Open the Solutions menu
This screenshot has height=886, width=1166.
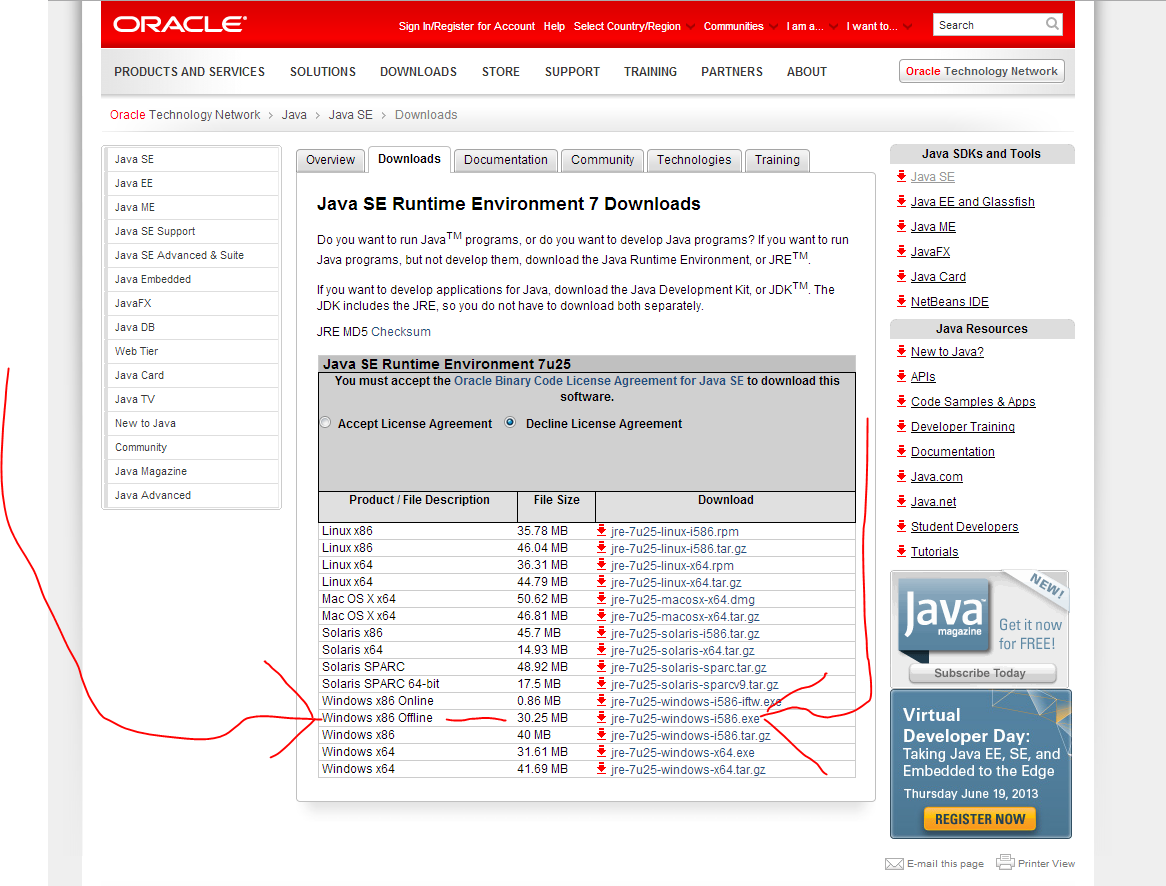(x=323, y=71)
